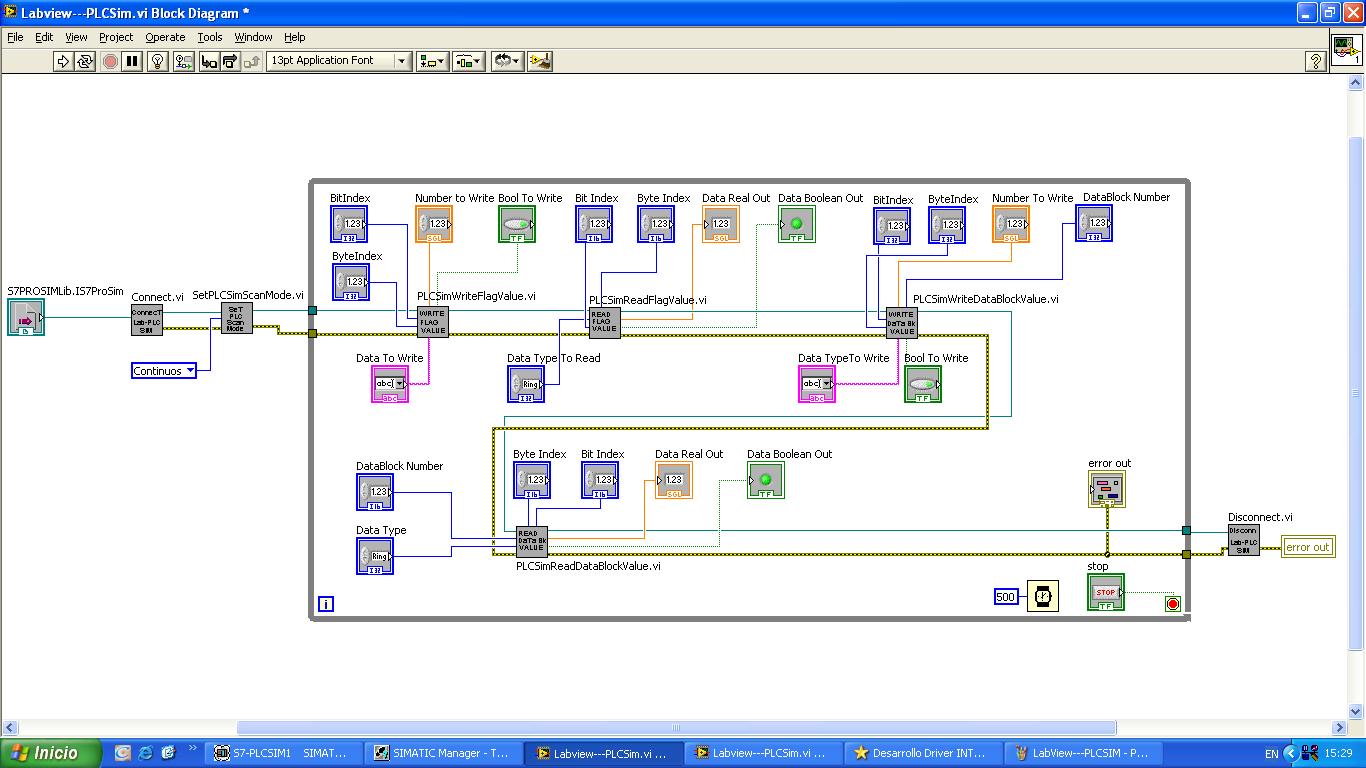This screenshot has height=768, width=1366.
Task: Select DataBlock Number terminal above Data Type
Action: (375, 492)
